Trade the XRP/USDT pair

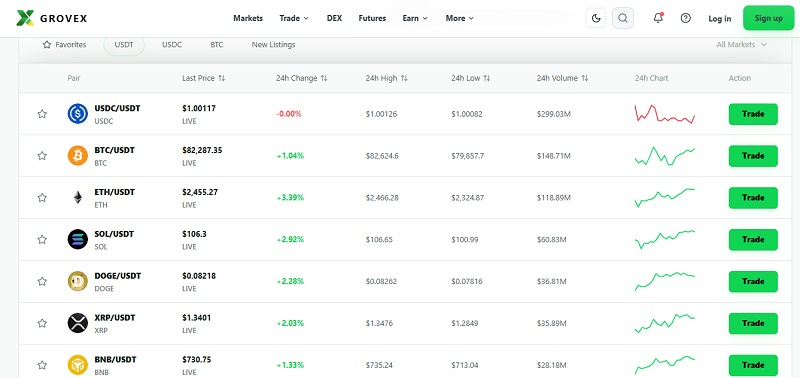coord(753,323)
